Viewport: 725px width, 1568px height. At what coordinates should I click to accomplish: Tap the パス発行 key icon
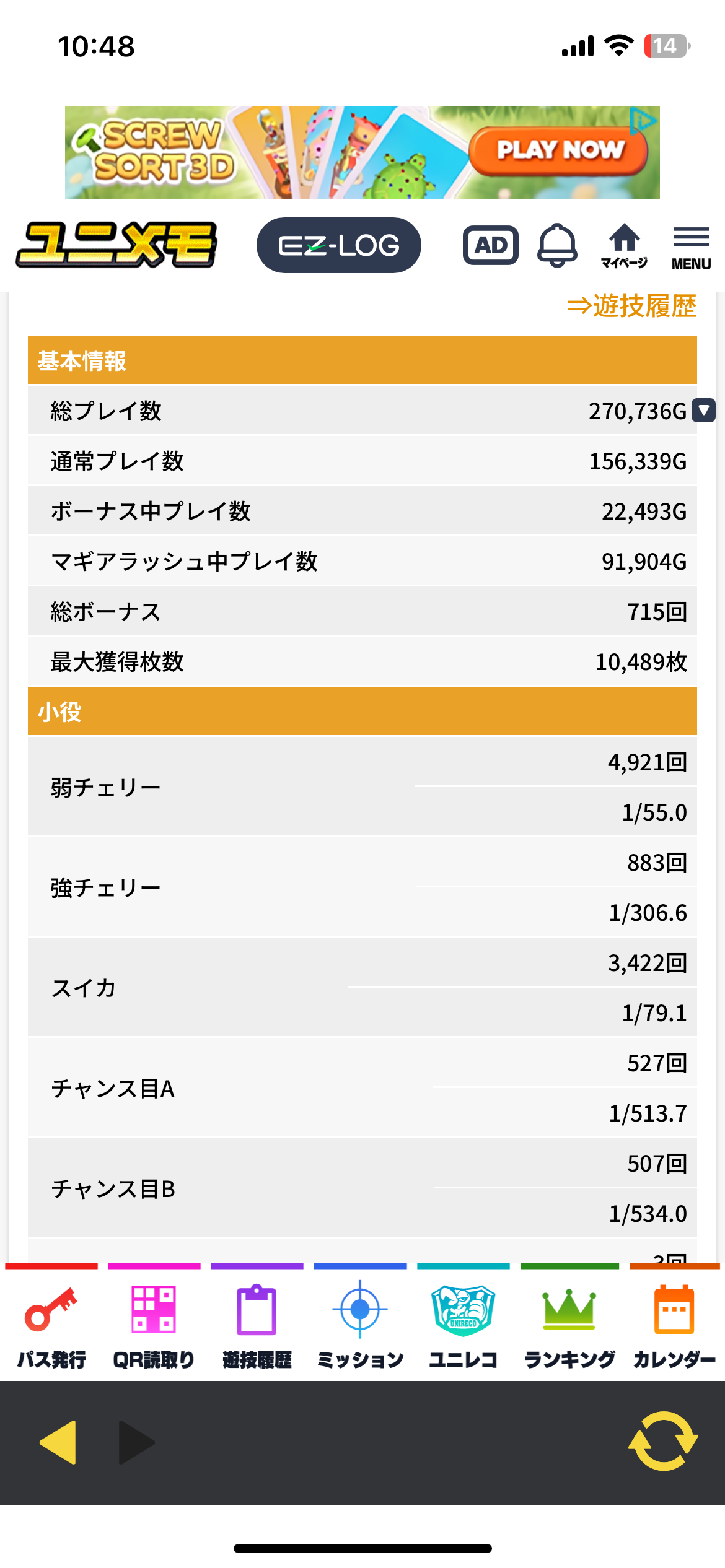51,1323
